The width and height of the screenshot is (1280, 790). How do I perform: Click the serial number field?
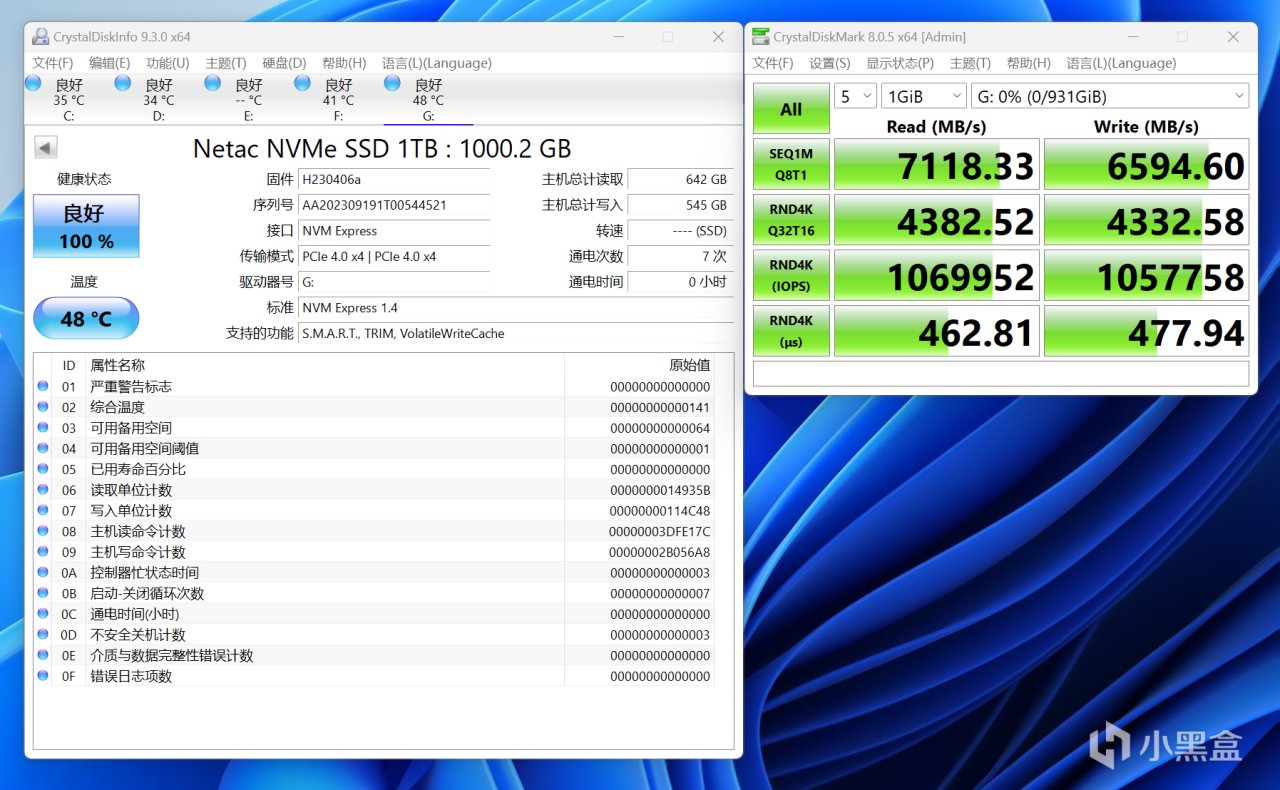coord(395,205)
